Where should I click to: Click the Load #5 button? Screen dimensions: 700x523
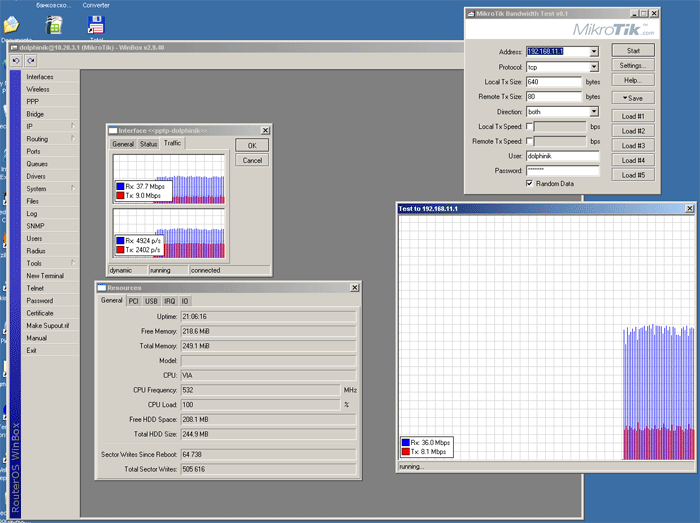(x=633, y=175)
